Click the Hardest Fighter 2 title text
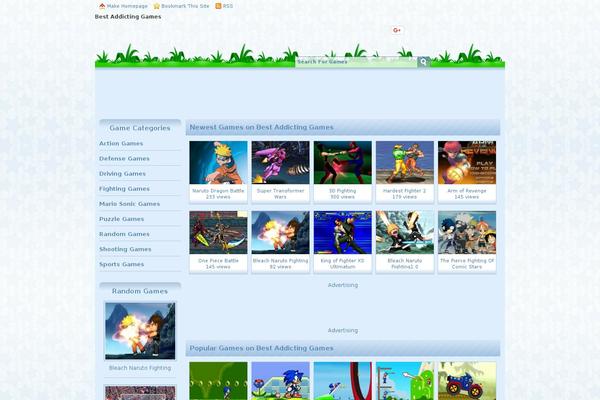This screenshot has height=400, width=600. tap(404, 191)
